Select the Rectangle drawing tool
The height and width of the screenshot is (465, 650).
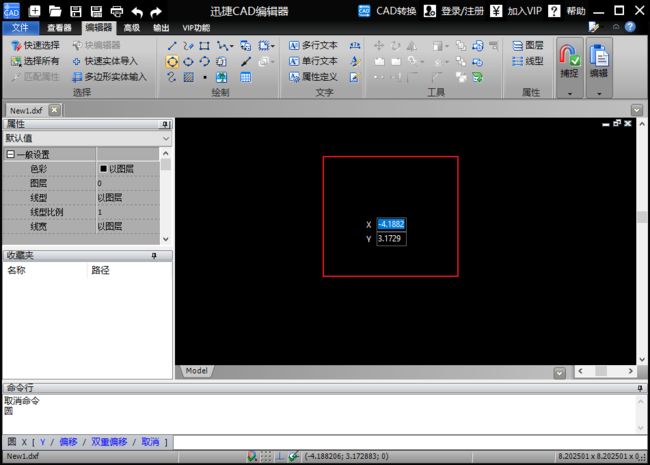click(x=204, y=46)
